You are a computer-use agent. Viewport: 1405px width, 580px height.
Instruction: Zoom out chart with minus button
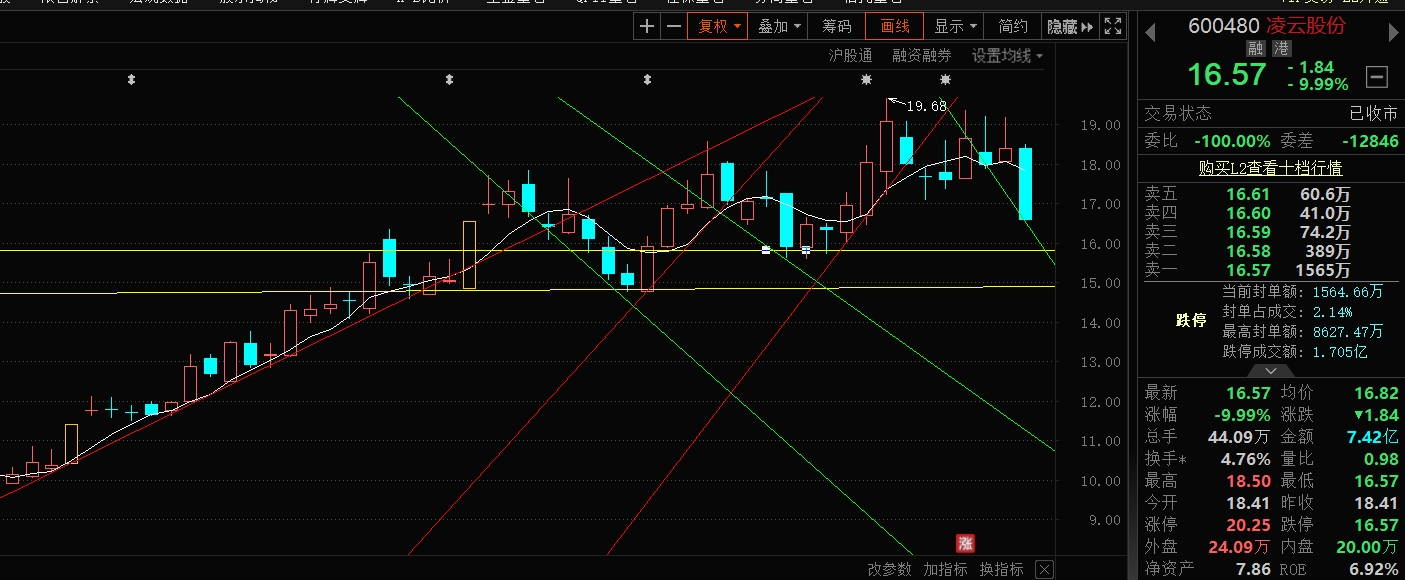tap(674, 27)
